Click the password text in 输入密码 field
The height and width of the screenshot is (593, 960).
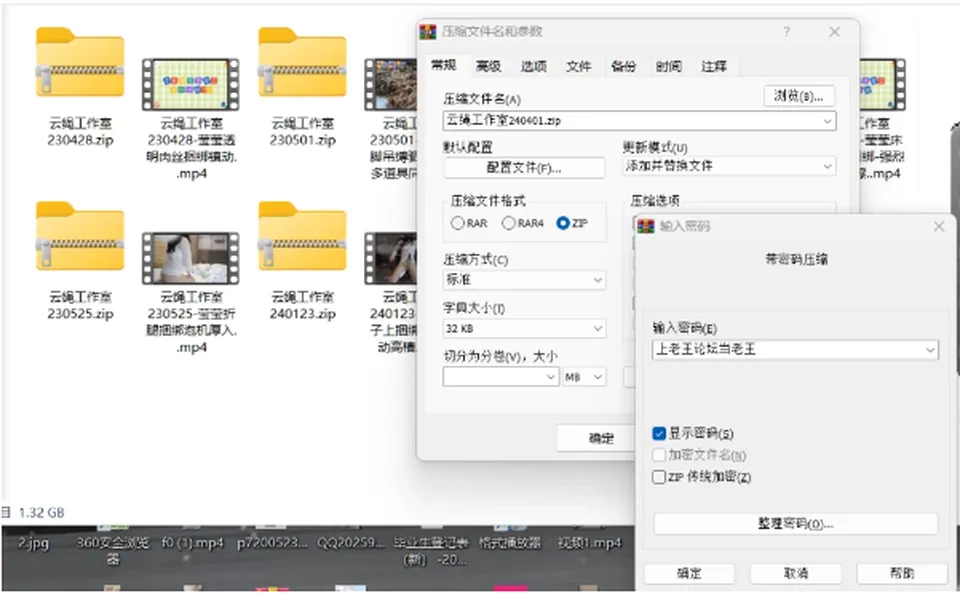[x=705, y=349]
